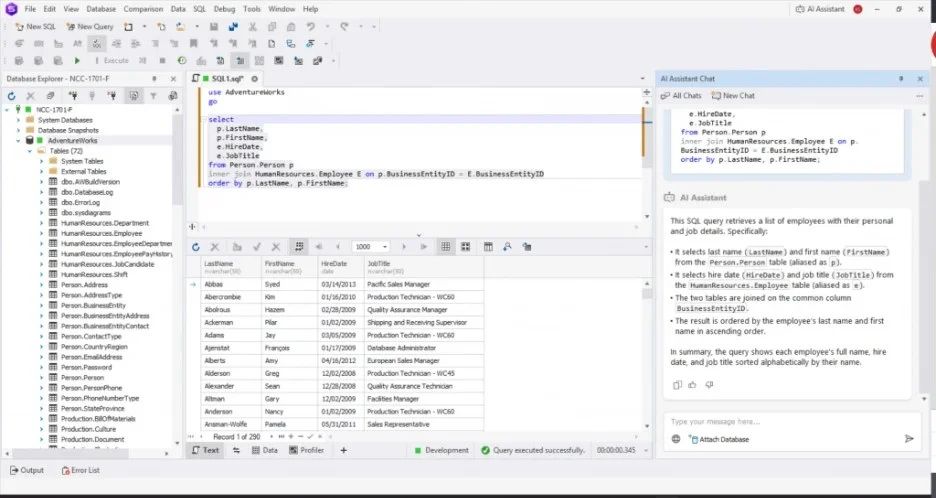Open the Database menu
Viewport: 936px width, 498px height.
pos(101,9)
